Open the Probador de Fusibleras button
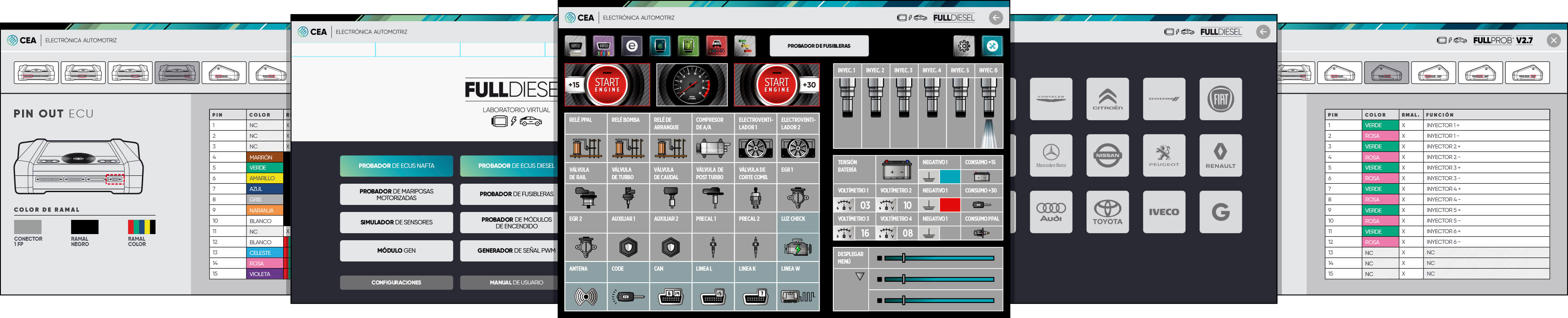Screen dimensions: 1568x318 click(819, 45)
